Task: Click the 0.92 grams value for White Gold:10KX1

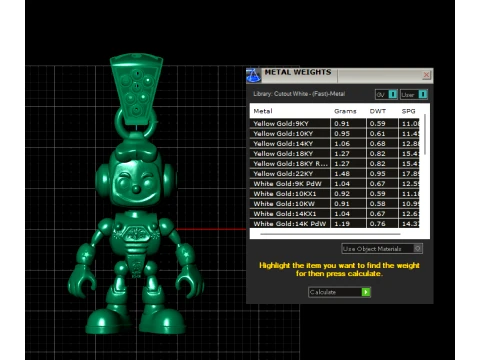Action: [342, 194]
